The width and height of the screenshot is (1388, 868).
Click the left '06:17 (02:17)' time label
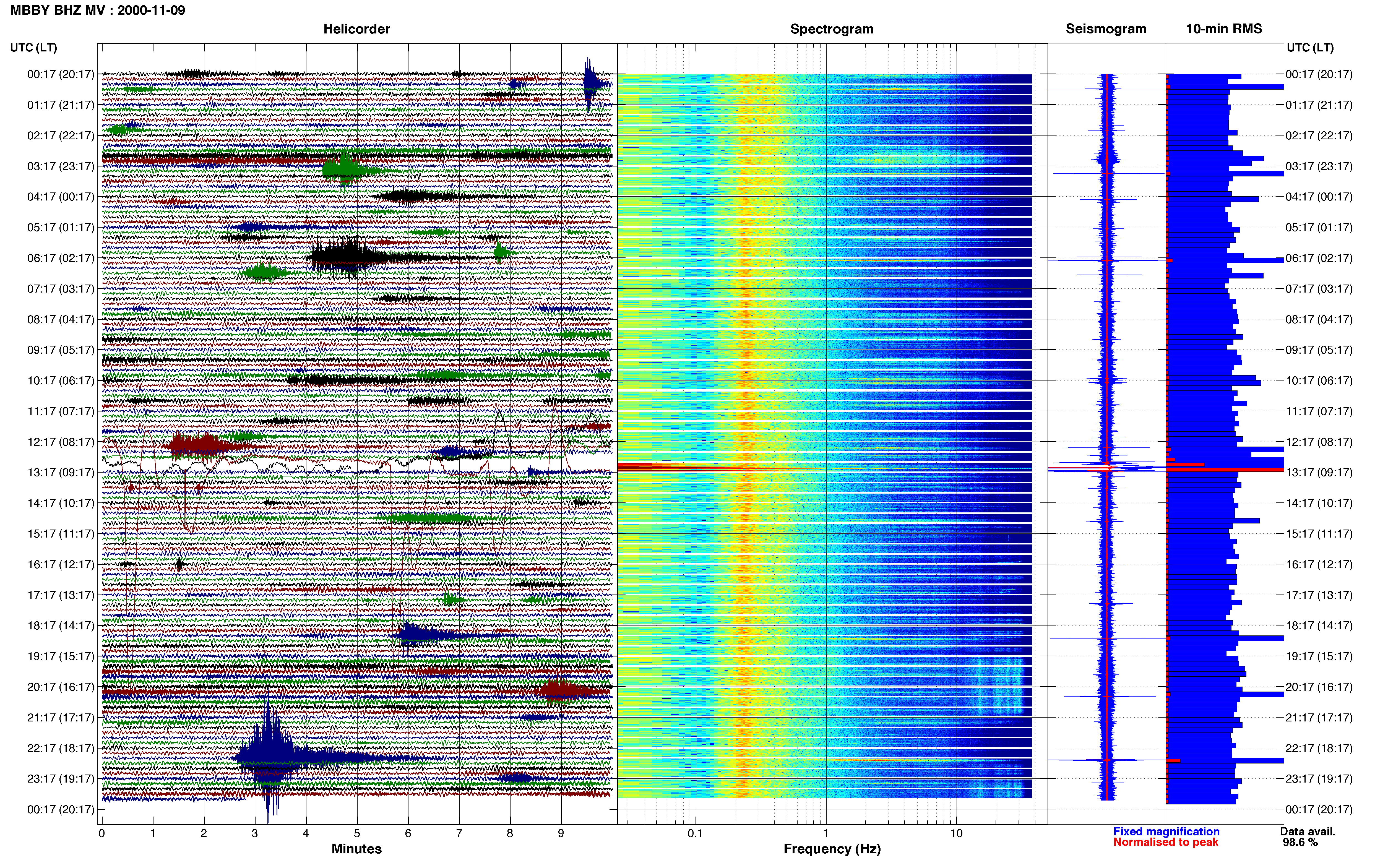[x=61, y=258]
